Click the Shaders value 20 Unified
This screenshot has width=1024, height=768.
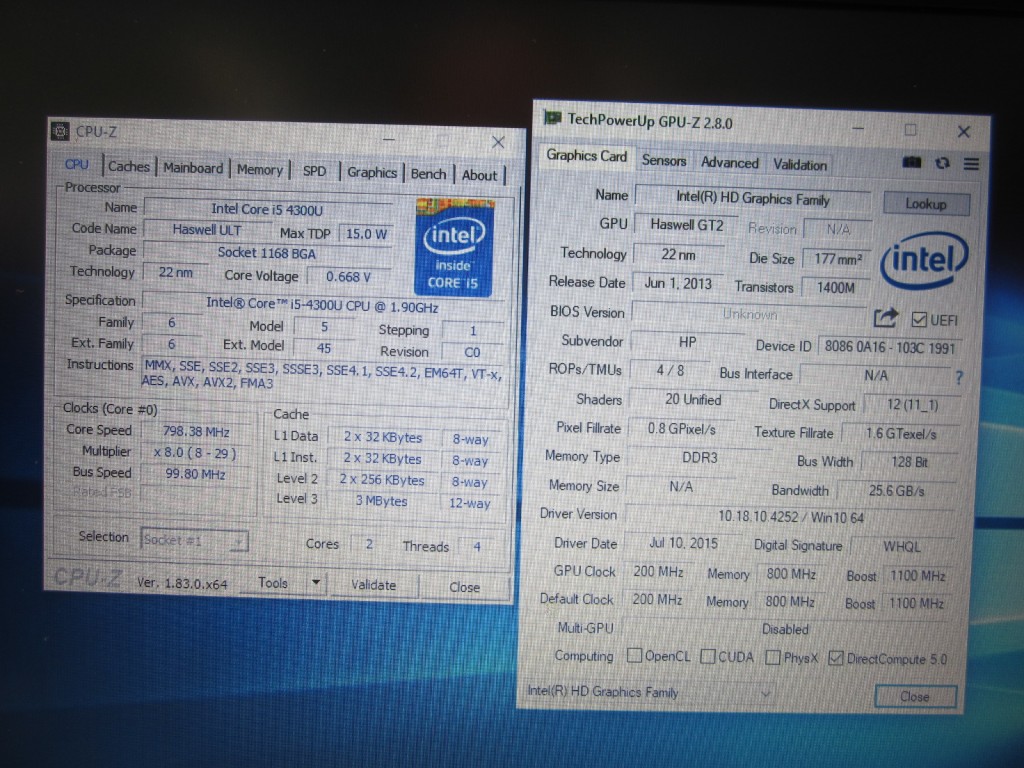click(692, 399)
